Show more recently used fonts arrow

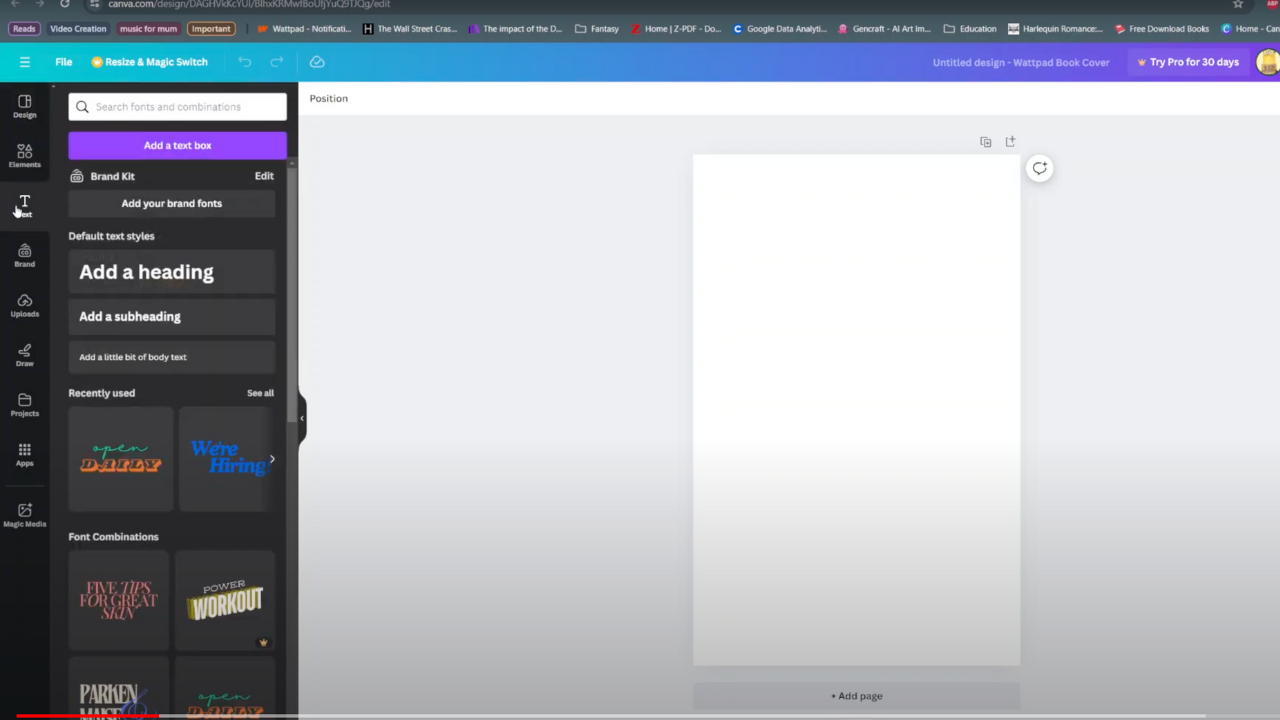[272, 459]
